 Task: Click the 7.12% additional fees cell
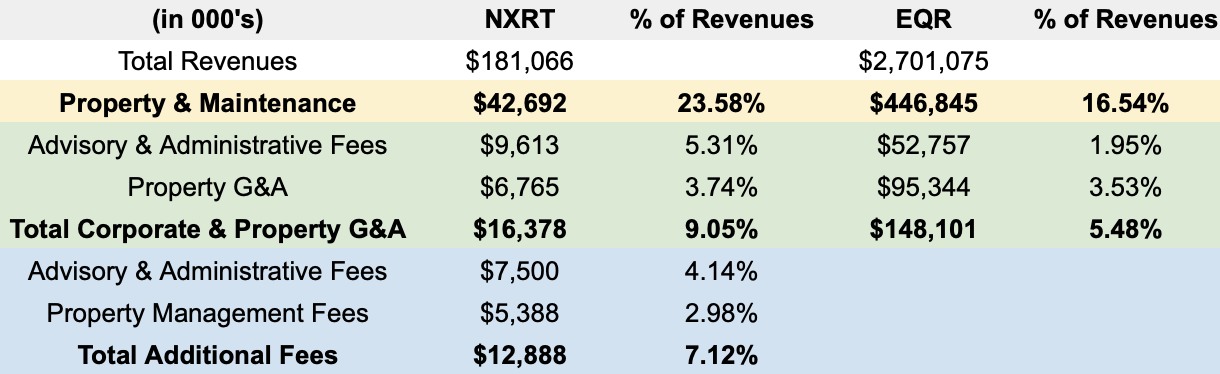(721, 355)
